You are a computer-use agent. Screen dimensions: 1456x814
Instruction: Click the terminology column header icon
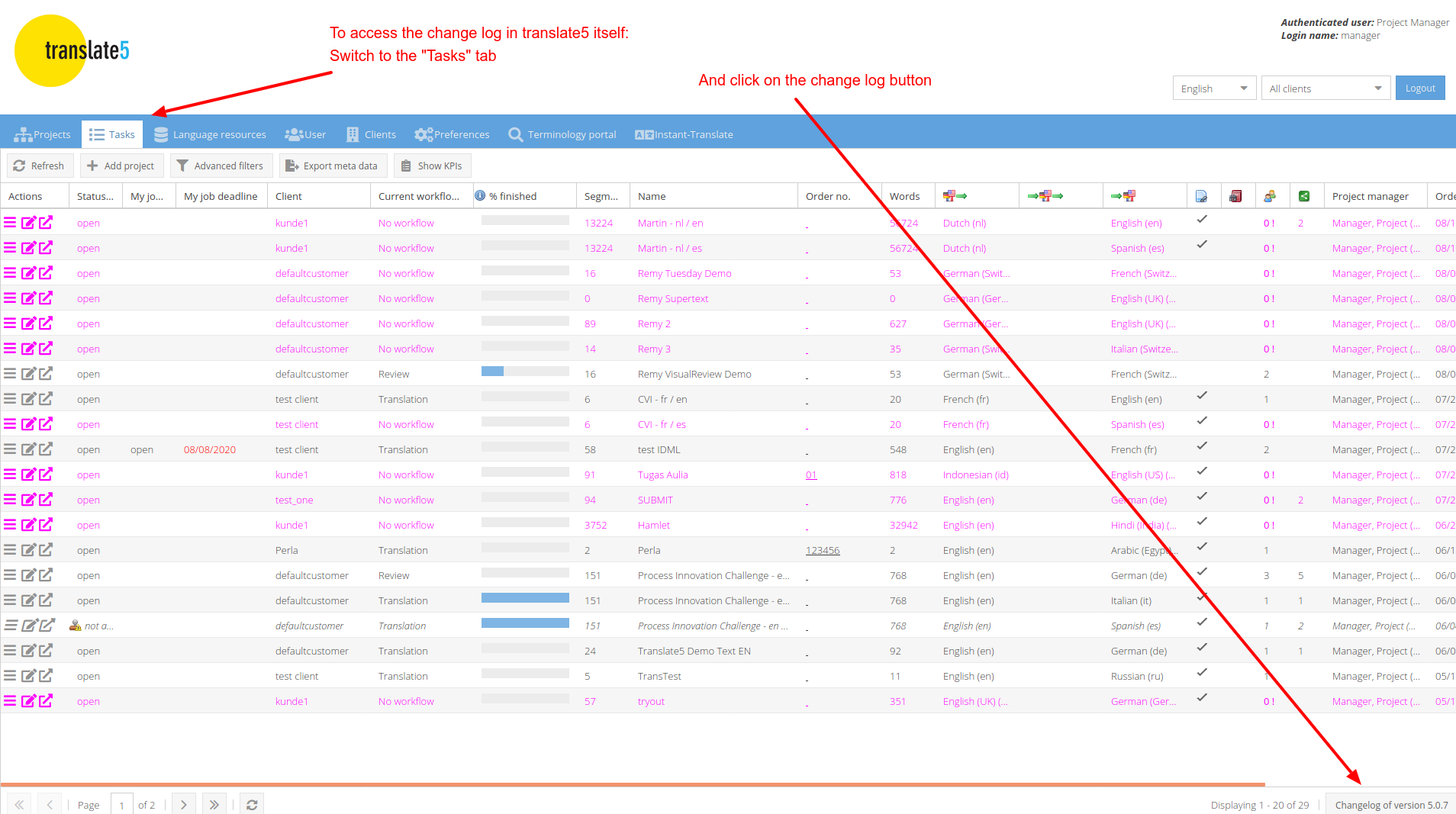1235,196
